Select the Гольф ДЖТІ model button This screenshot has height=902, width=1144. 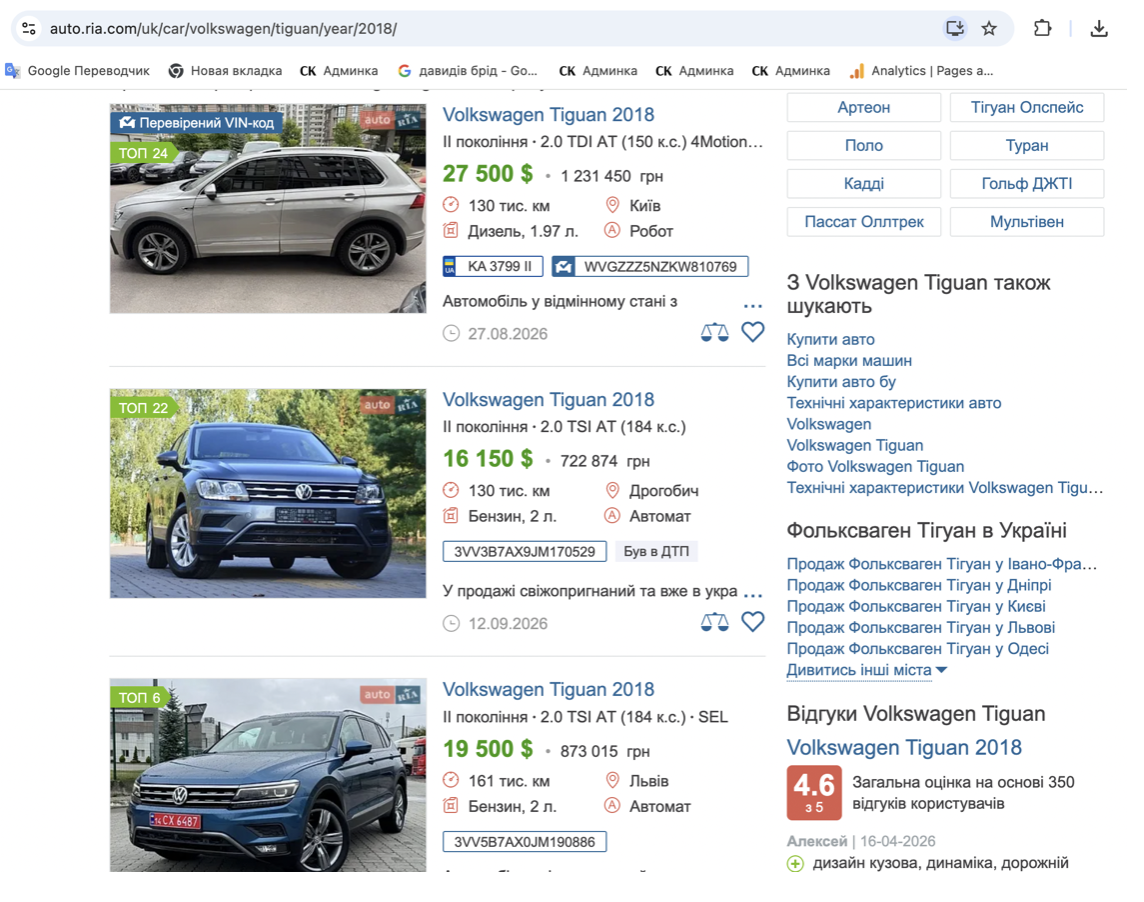[1027, 183]
